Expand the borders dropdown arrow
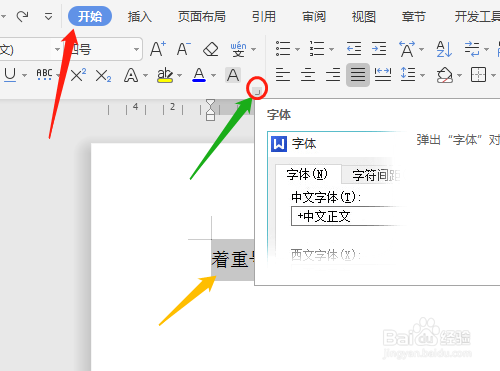 (493, 75)
